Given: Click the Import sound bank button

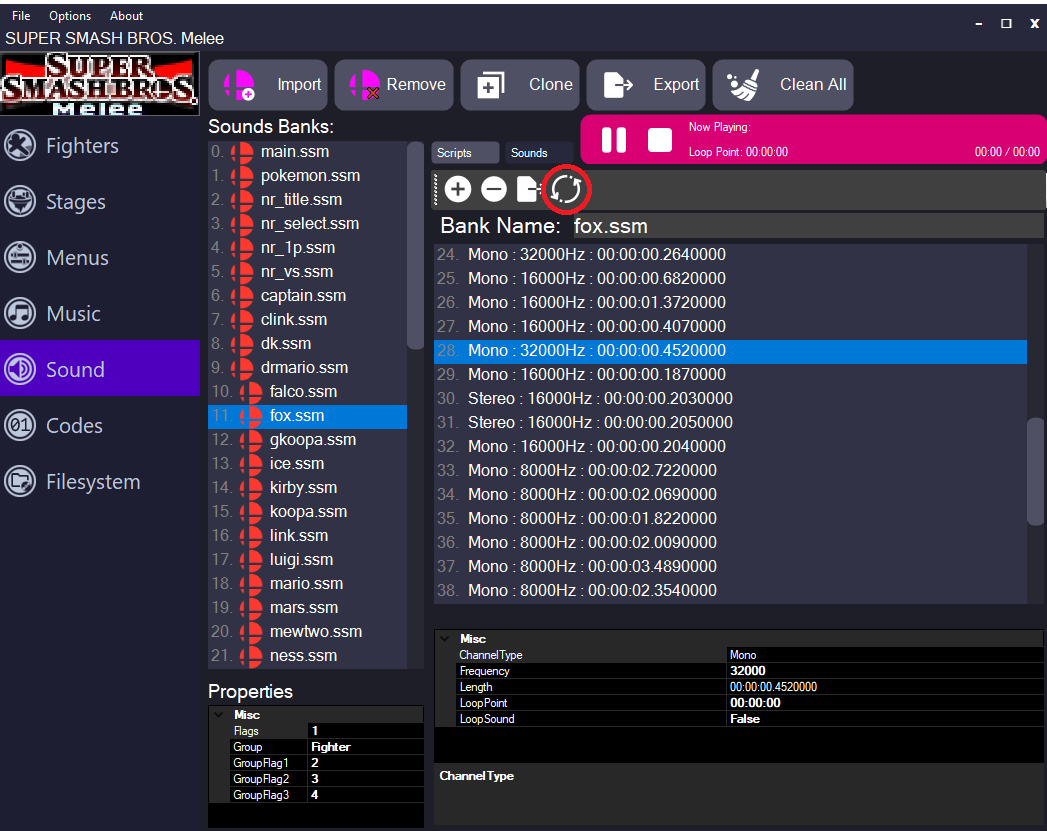Looking at the screenshot, I should [x=268, y=85].
